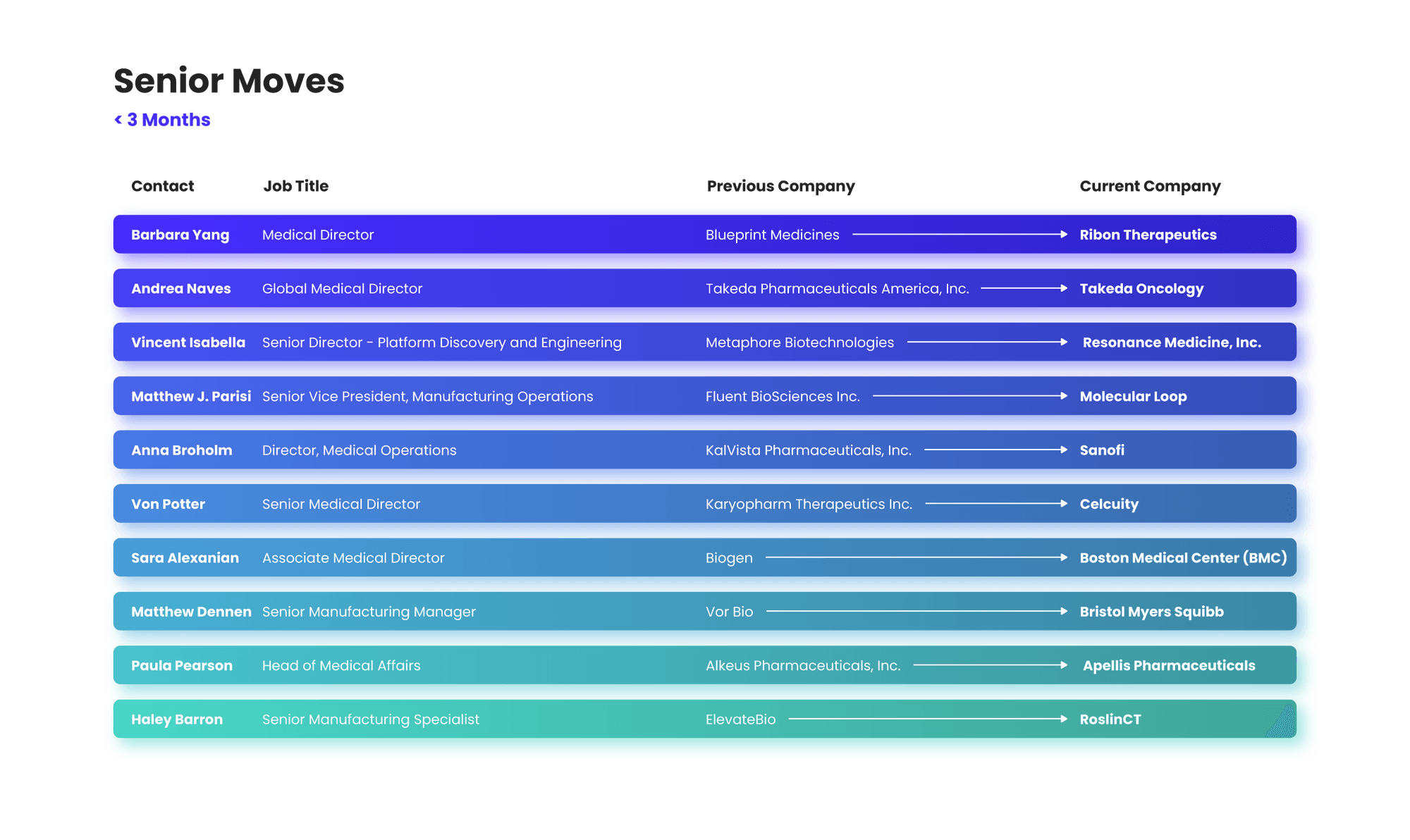Click 'Senior Vice President, Manufacturing Operations'
Image resolution: width=1410 pixels, height=840 pixels.
428,396
